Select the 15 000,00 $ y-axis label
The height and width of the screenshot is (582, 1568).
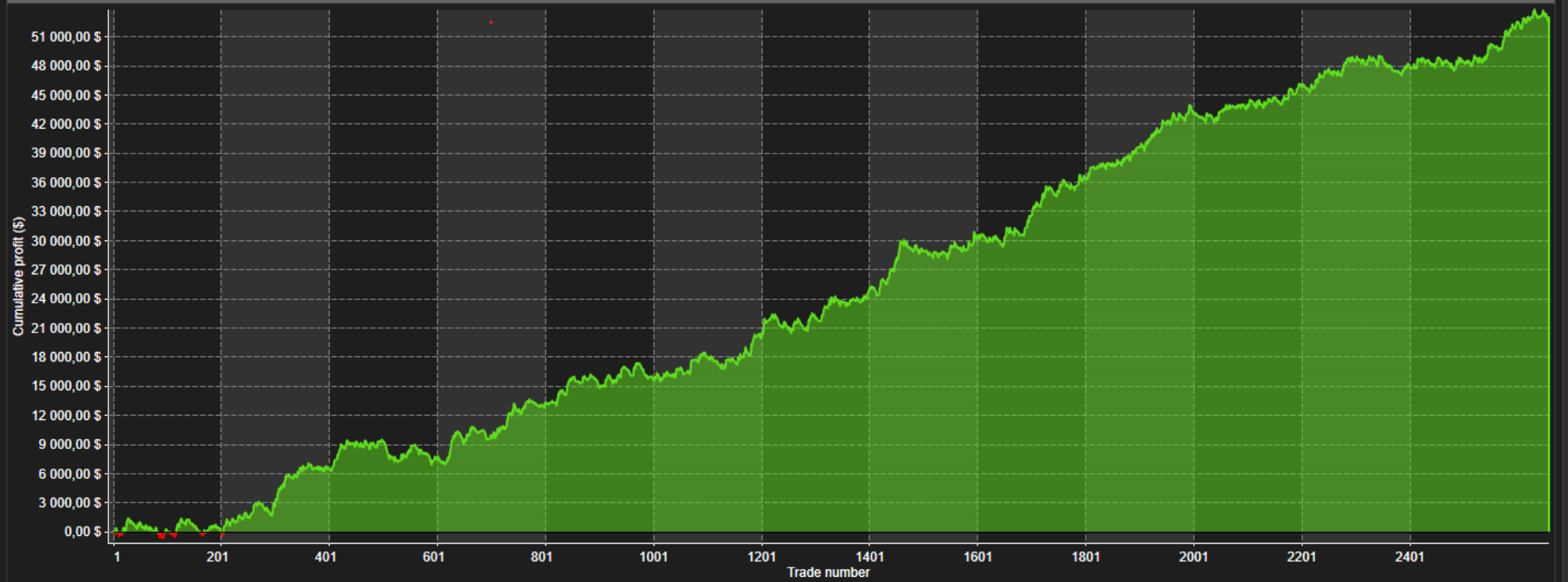coord(66,386)
